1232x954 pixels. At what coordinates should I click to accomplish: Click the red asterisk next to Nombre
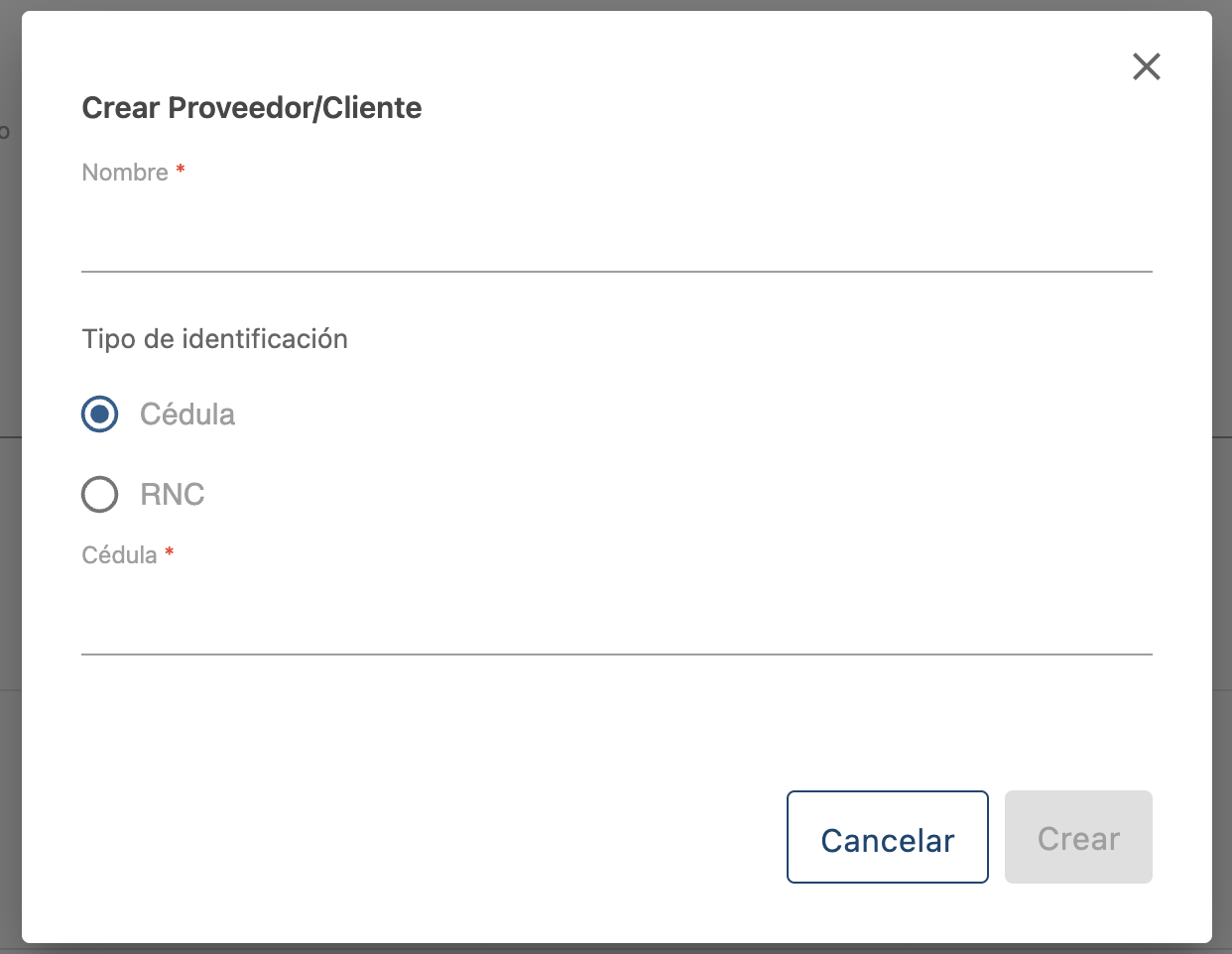coord(181,171)
